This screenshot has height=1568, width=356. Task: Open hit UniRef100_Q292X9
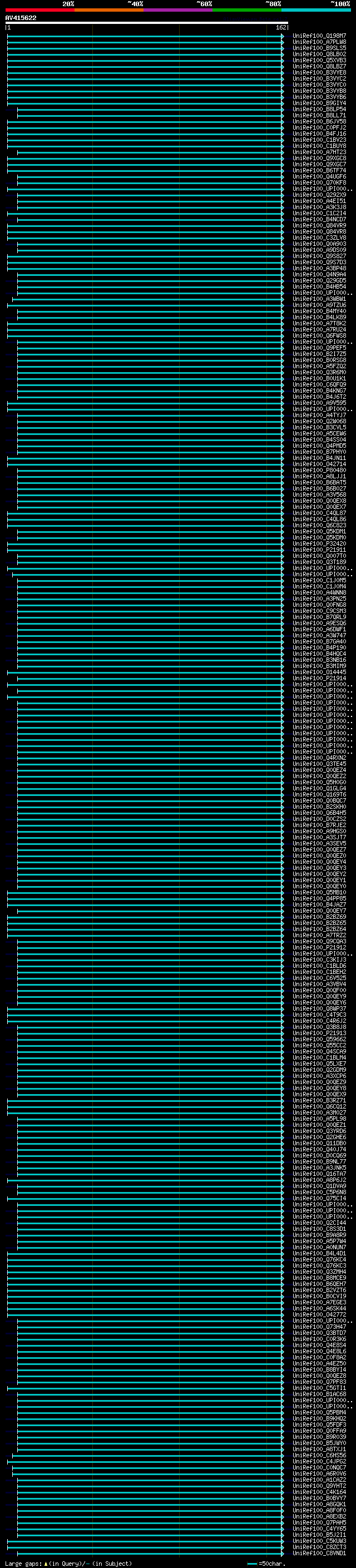[319, 195]
